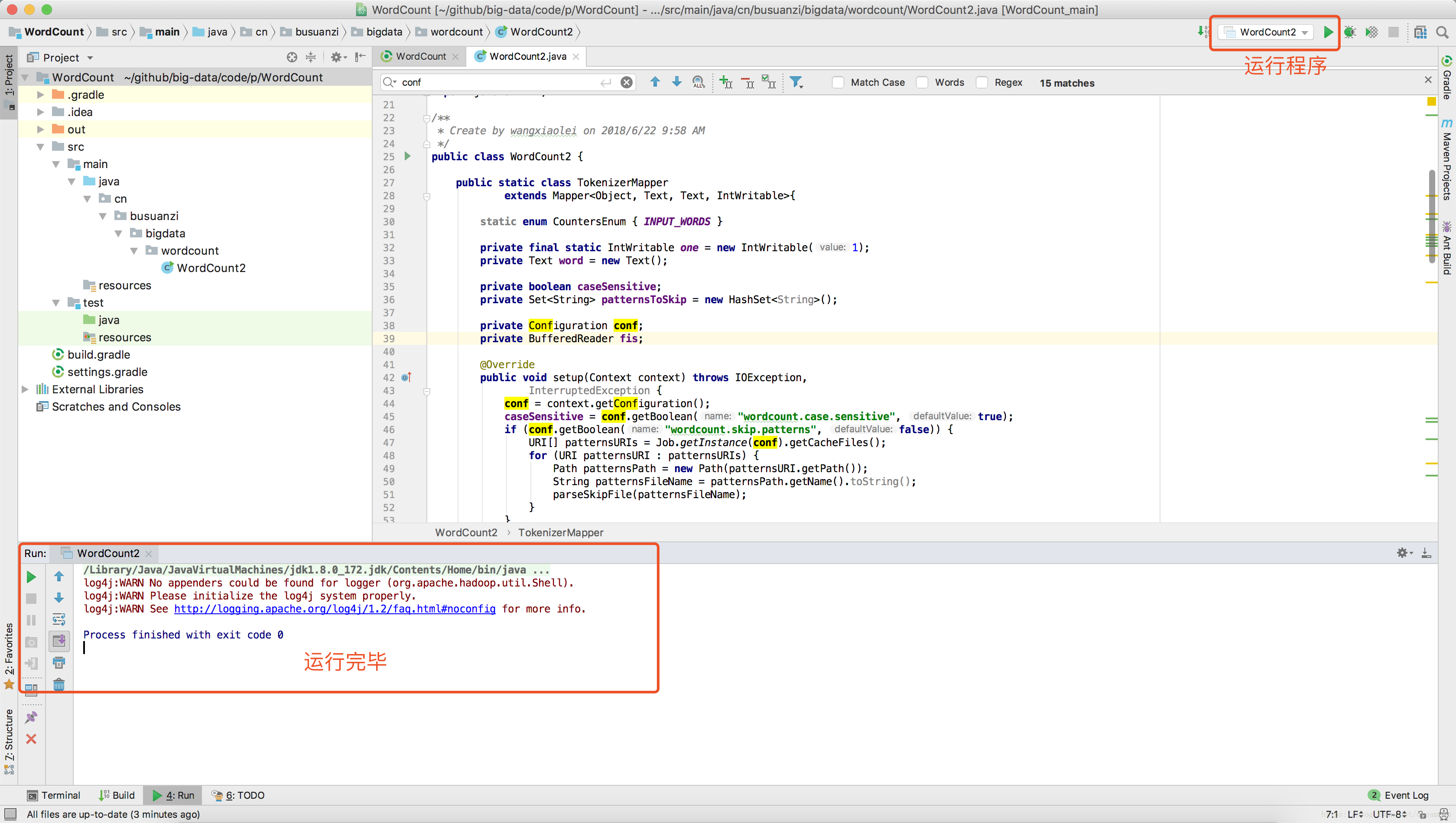Enable Words checkbox
The width and height of the screenshot is (1456, 823).
tap(922, 83)
